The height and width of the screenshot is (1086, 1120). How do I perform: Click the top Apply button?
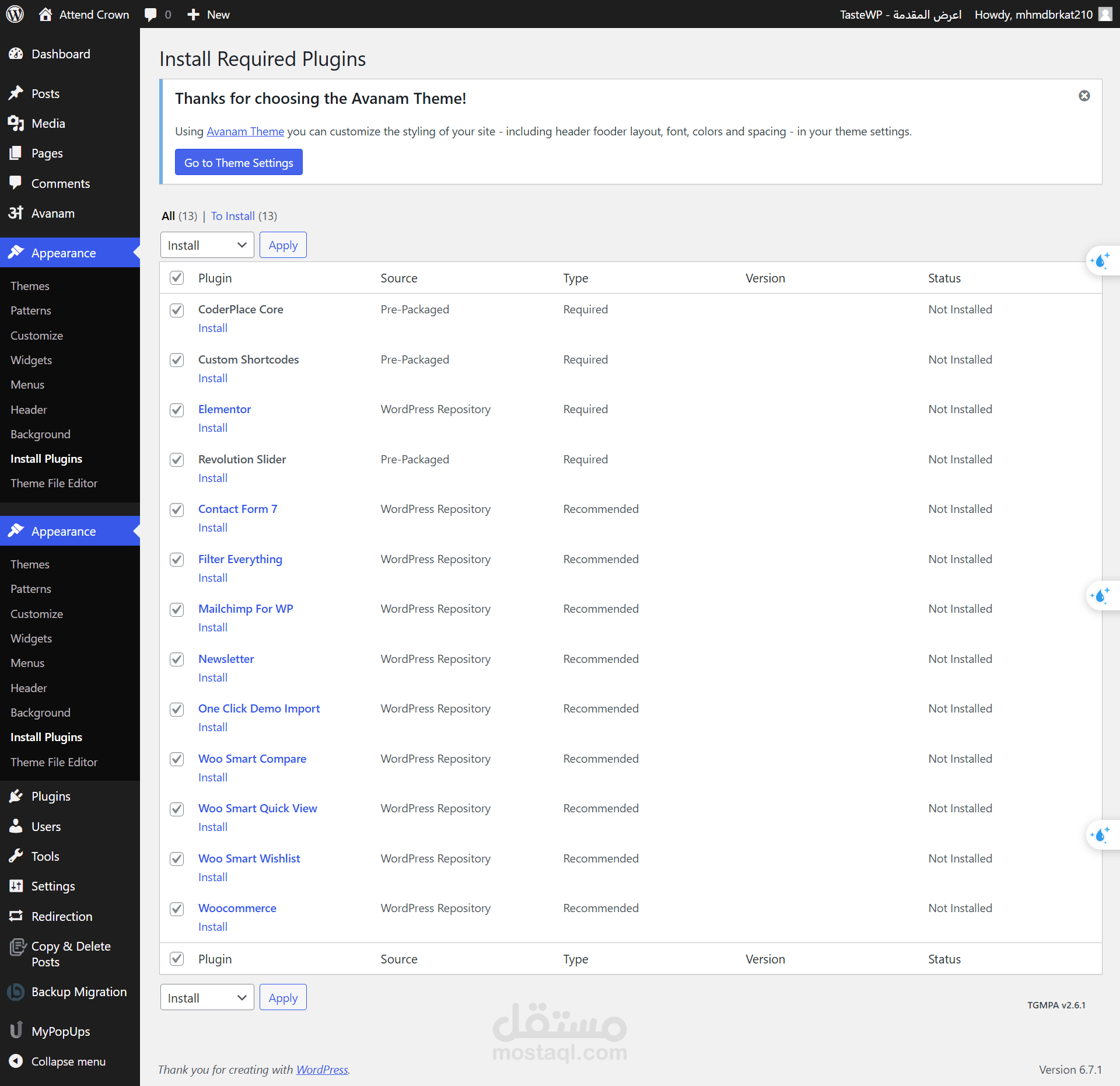click(283, 245)
